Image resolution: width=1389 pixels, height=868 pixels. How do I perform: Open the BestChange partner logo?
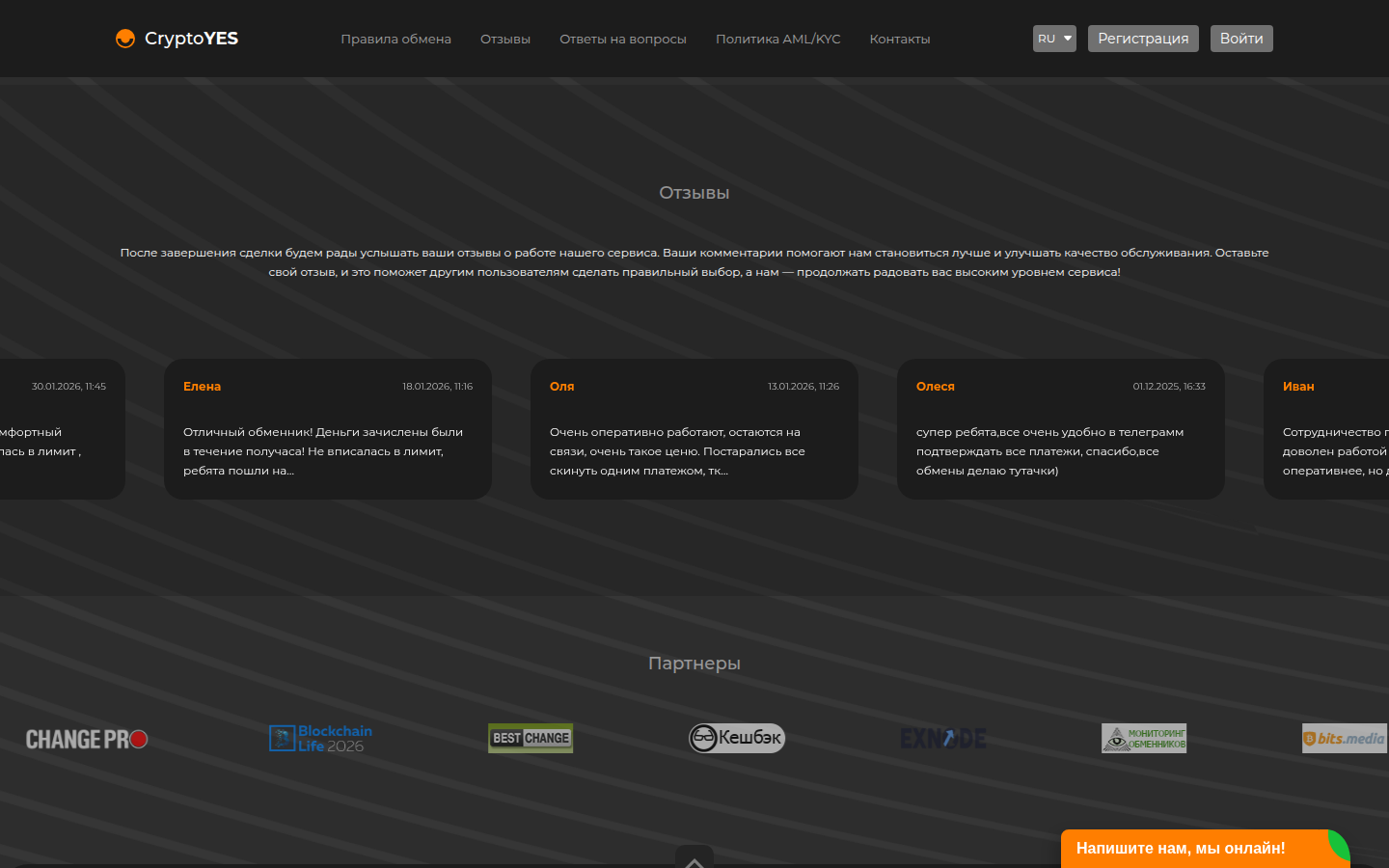point(531,739)
